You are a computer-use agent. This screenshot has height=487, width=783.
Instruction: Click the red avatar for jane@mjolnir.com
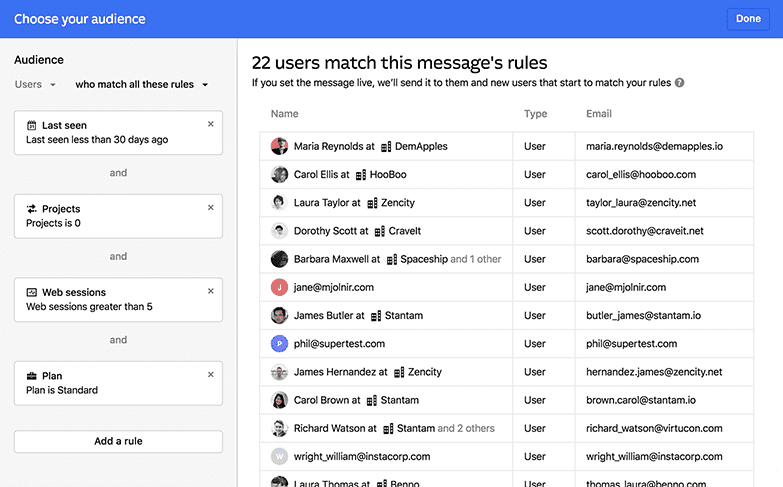coord(279,287)
